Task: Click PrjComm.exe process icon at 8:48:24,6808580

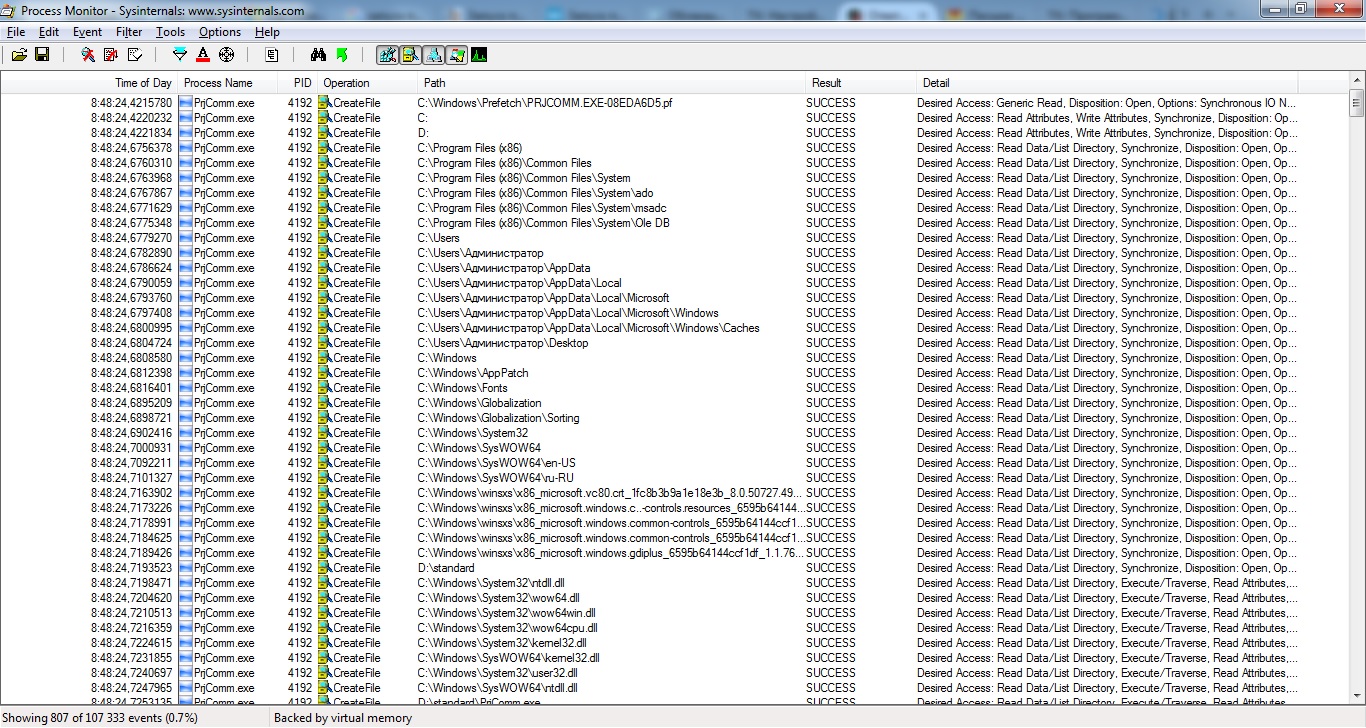Action: (186, 358)
